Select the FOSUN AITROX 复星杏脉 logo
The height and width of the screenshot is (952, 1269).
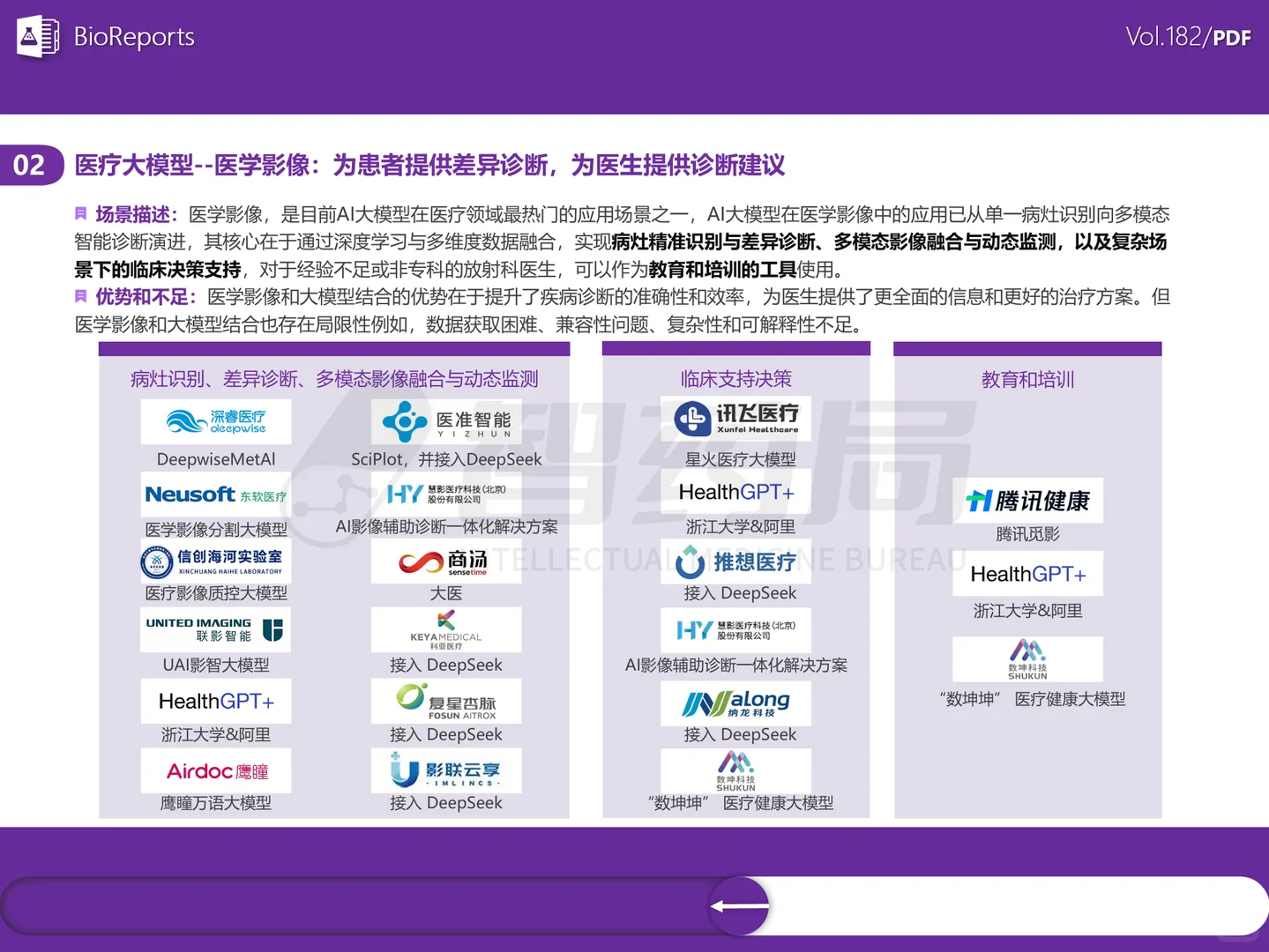(445, 701)
